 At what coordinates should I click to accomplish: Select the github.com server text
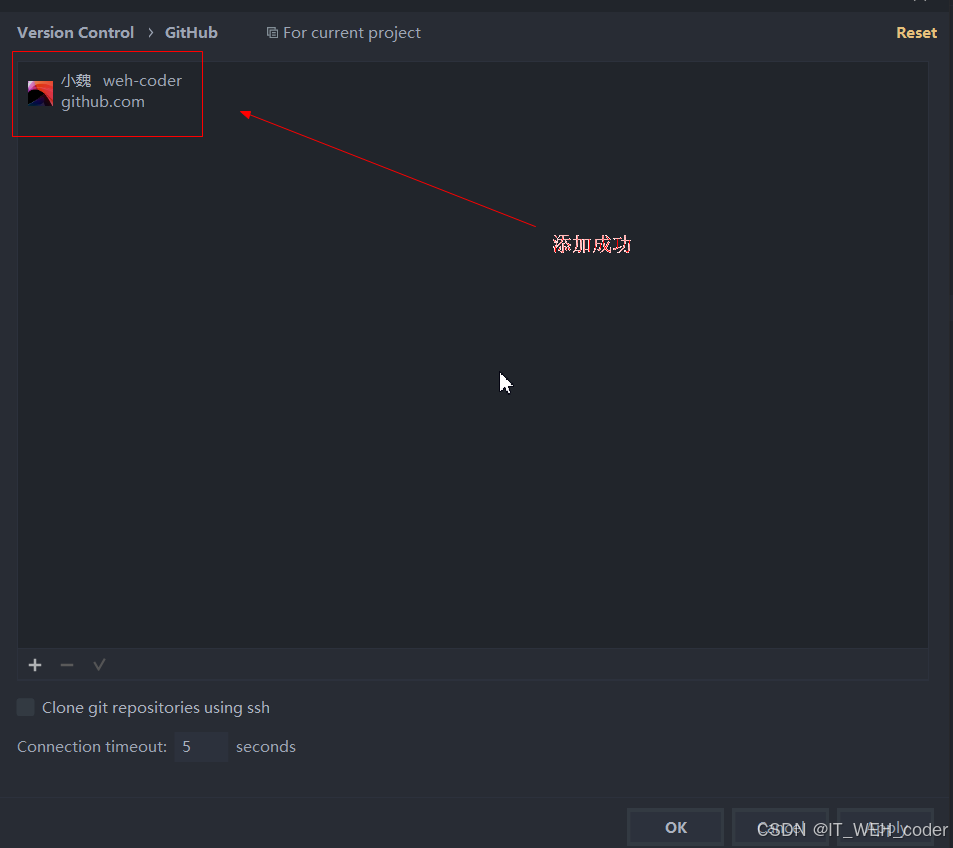tap(103, 102)
